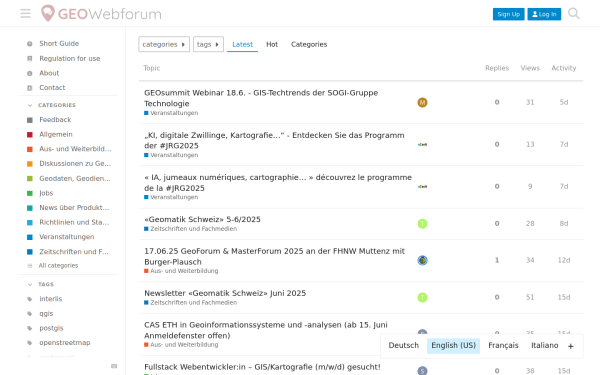Switch language to Français
This screenshot has width=600, height=375.
503,346
